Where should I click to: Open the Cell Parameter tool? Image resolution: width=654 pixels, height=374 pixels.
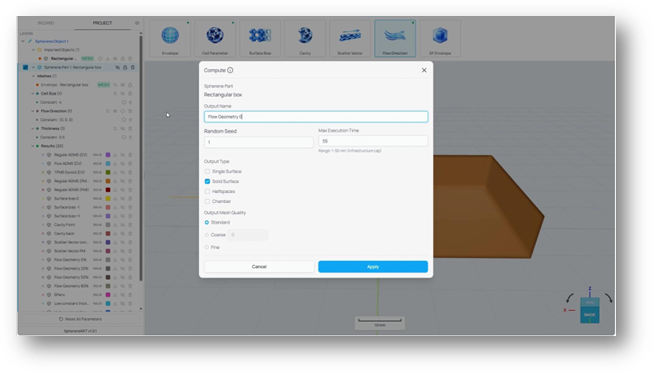tap(215, 38)
